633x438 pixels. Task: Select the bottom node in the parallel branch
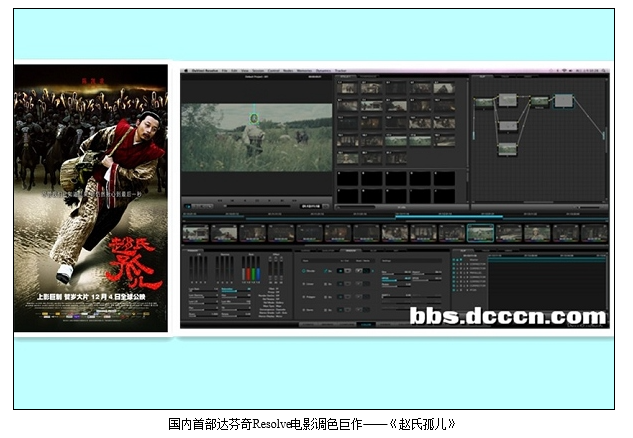(x=507, y=149)
